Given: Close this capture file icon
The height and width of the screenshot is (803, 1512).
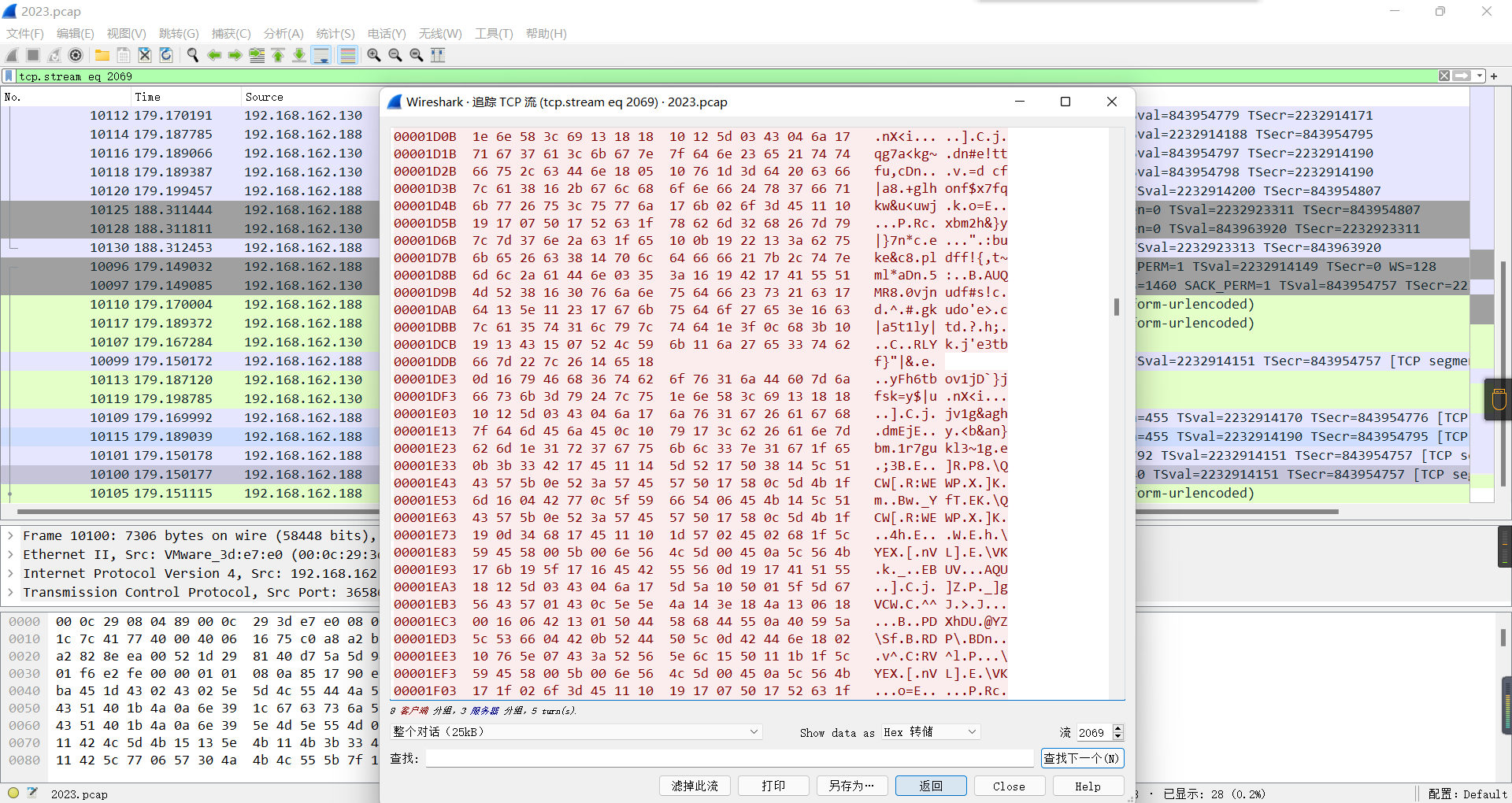Looking at the screenshot, I should point(145,55).
